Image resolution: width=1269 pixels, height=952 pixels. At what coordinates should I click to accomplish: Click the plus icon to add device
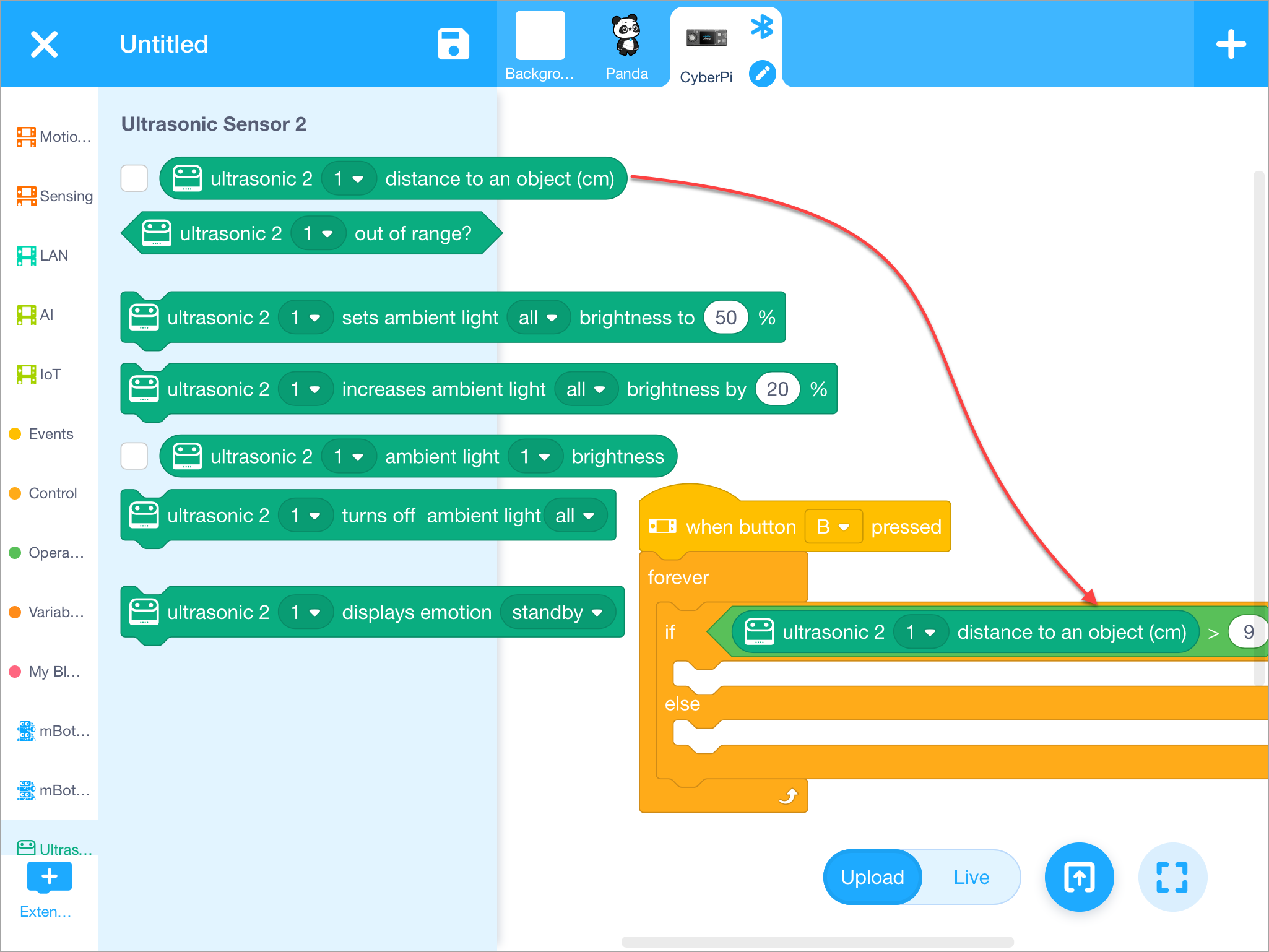[x=1231, y=45]
